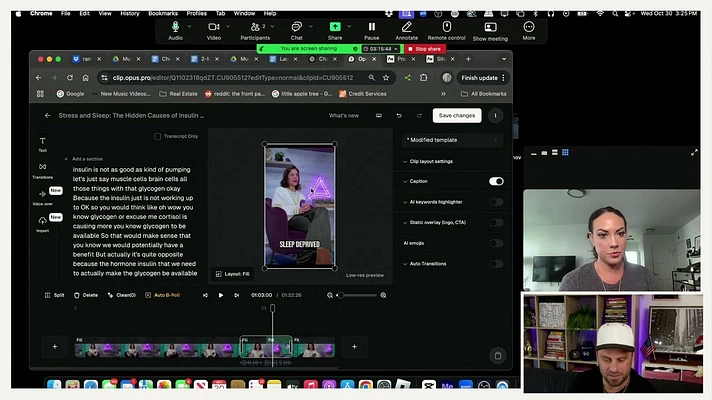Click the Auto B-Roll tool
712x400 pixels.
coord(163,295)
